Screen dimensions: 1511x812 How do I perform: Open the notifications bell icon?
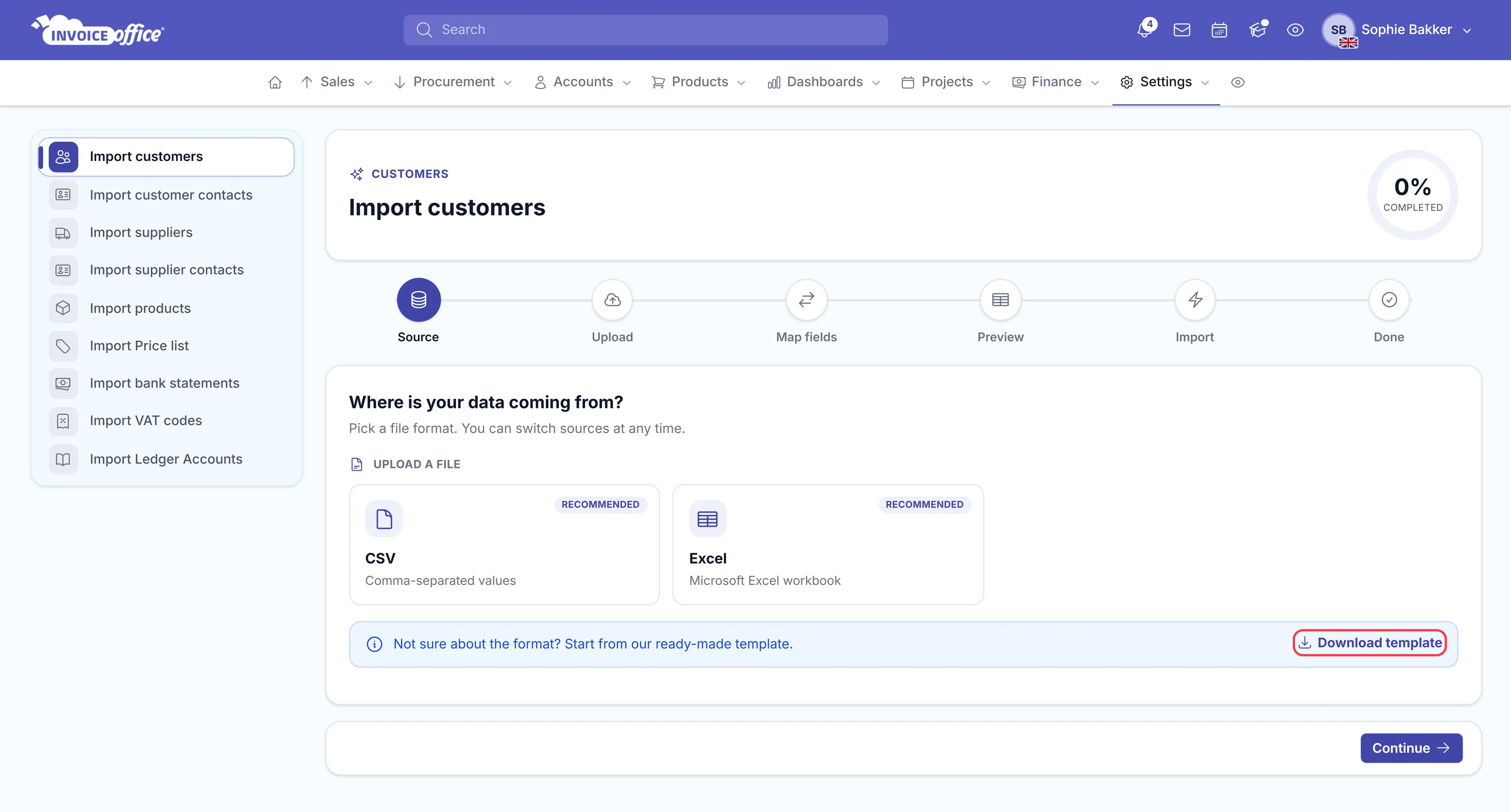1145,29
